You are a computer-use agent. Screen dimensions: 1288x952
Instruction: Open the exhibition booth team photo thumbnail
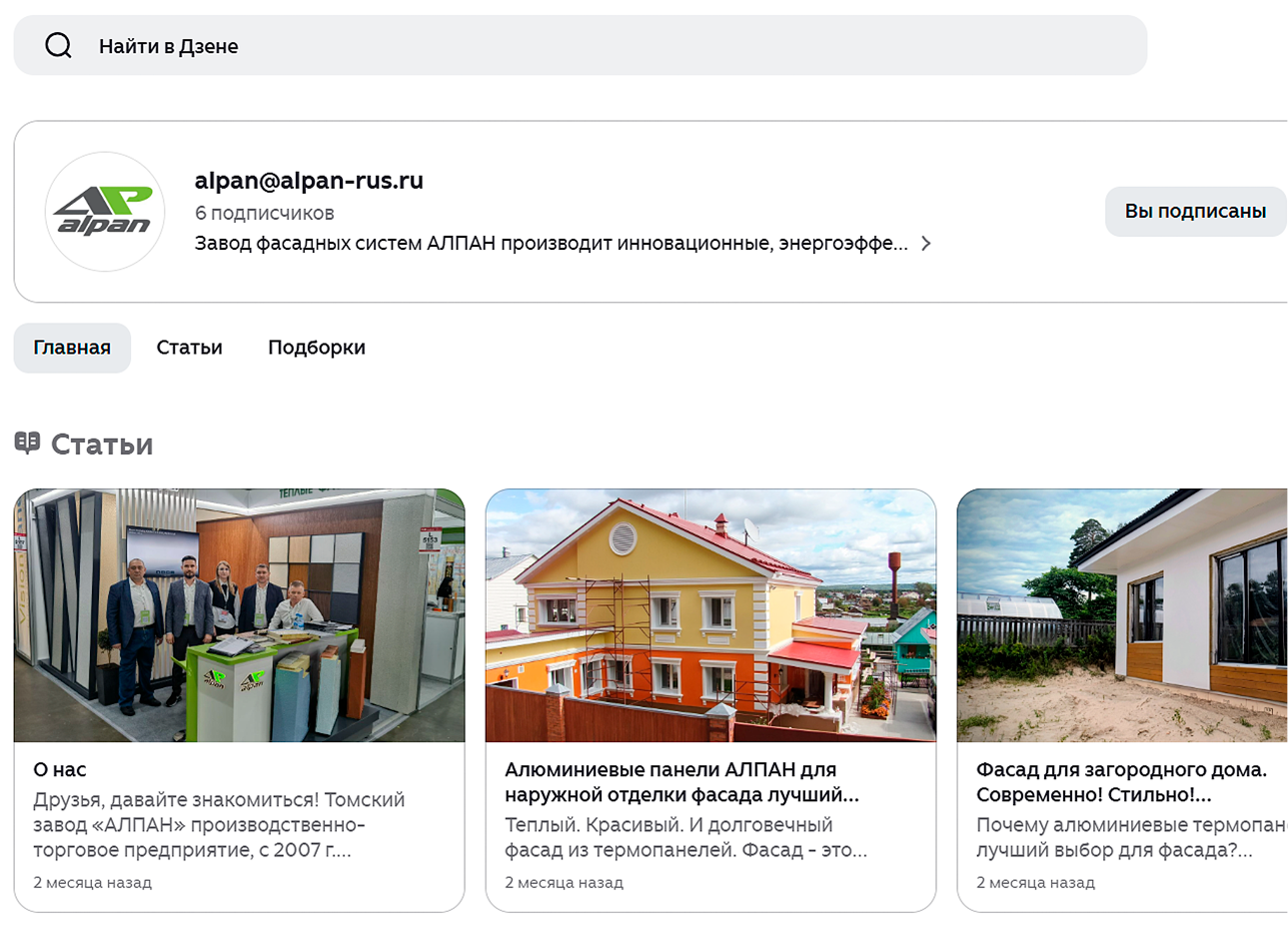click(x=239, y=615)
